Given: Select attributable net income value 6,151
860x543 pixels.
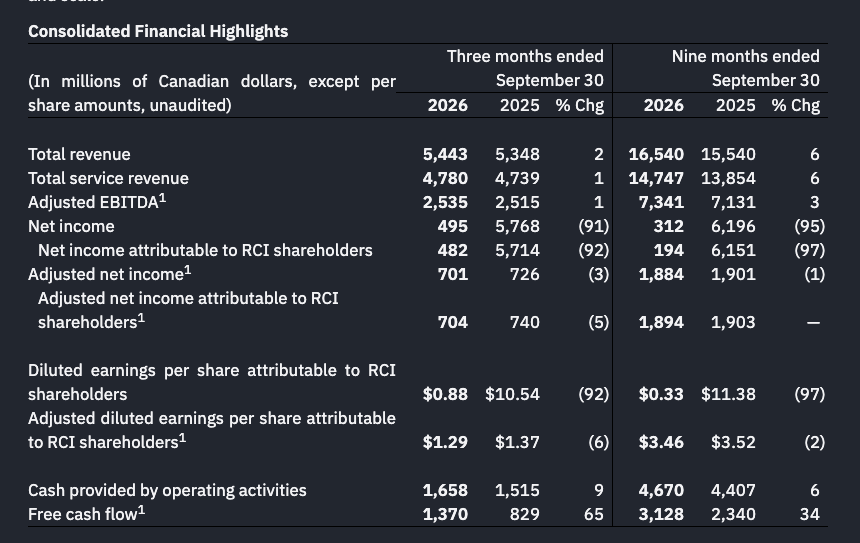Looking at the screenshot, I should pyautogui.click(x=733, y=251).
